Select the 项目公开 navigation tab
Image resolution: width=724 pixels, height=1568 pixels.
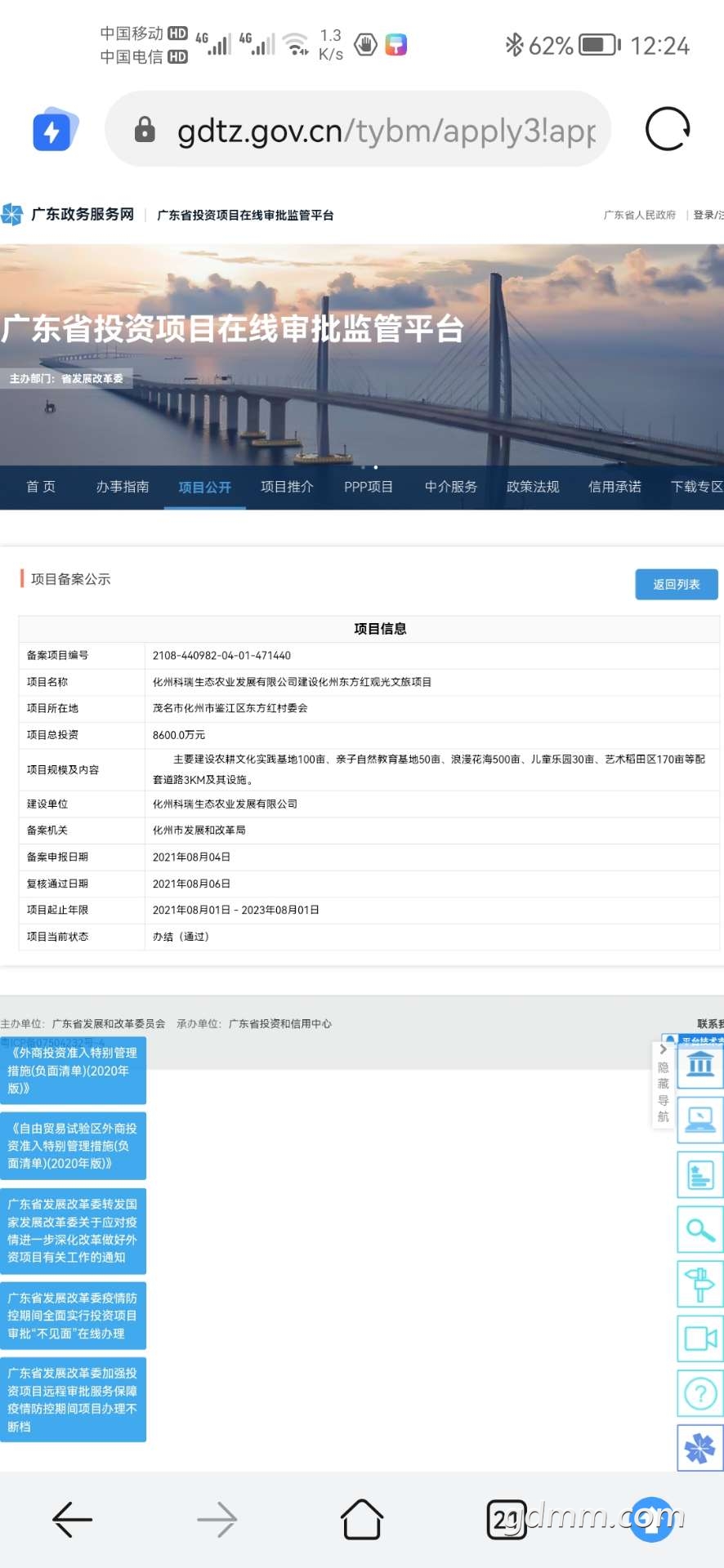pos(205,487)
